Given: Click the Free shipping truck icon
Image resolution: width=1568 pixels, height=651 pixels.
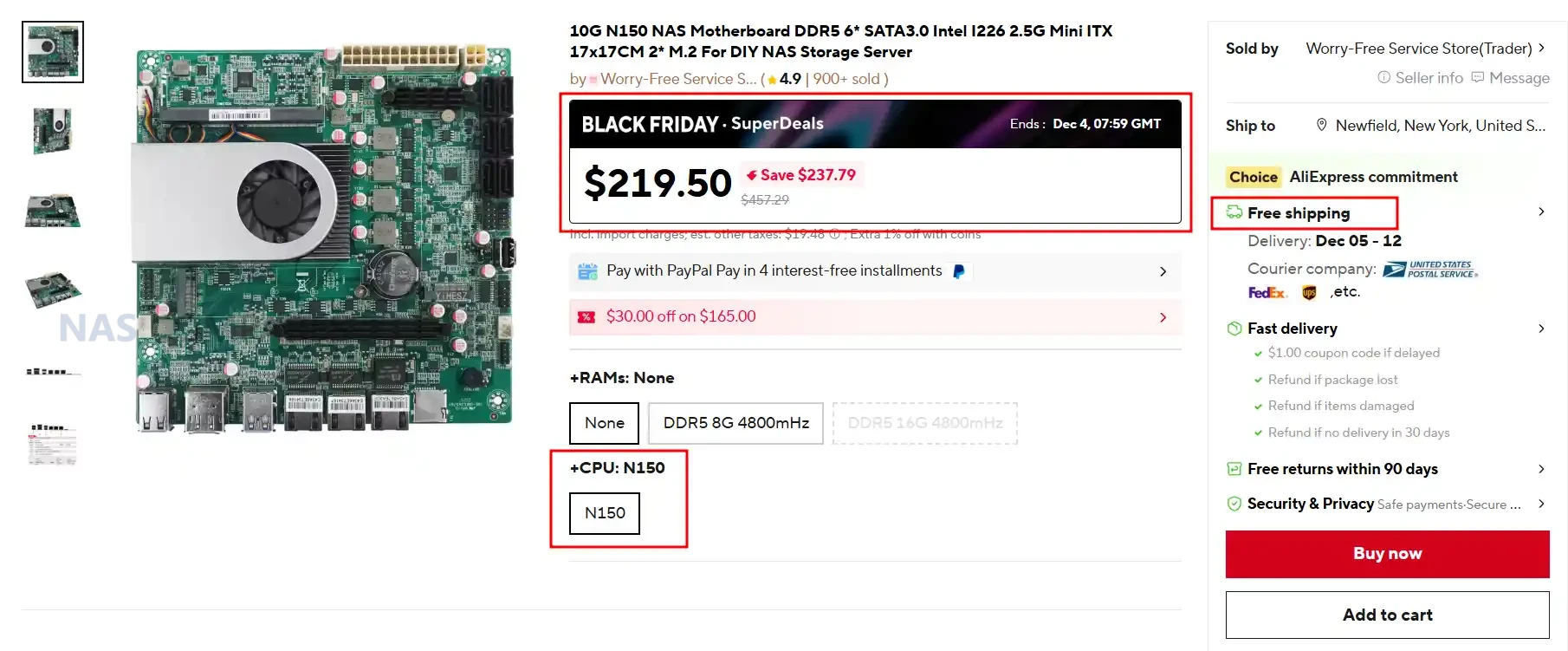Looking at the screenshot, I should (1234, 212).
